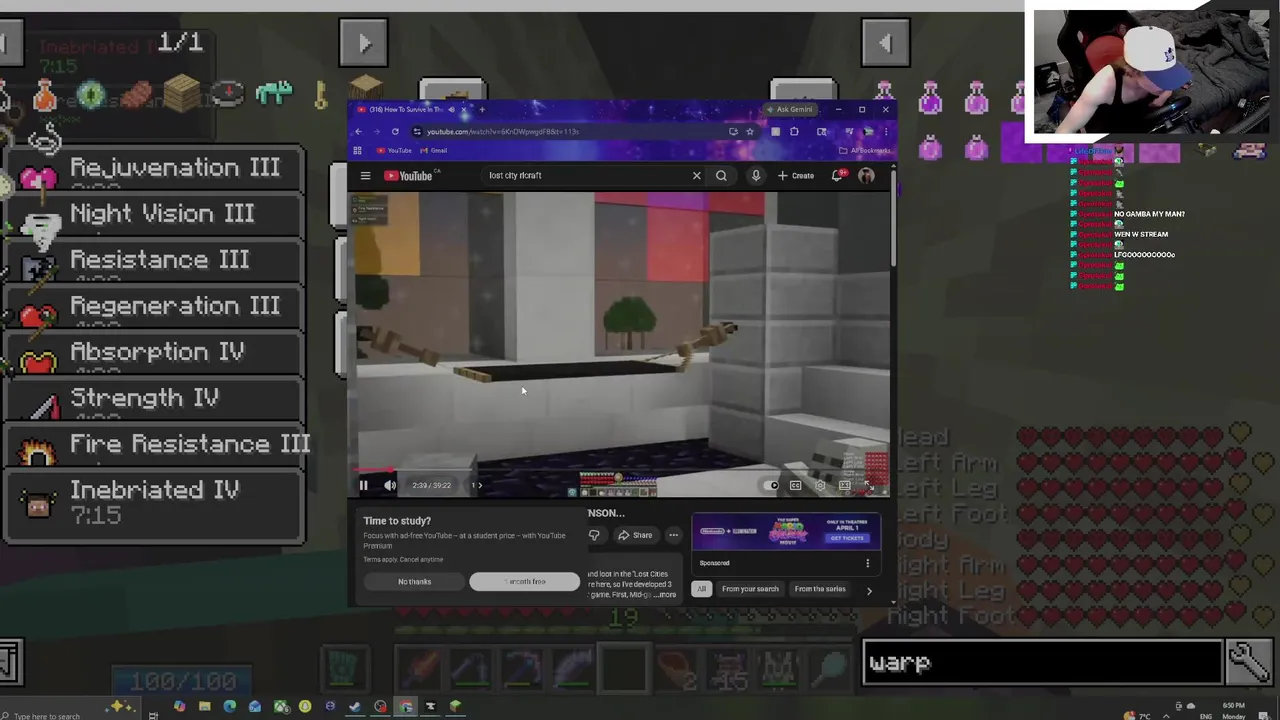
Task: Open the sponsored ad options menu
Action: (x=867, y=563)
